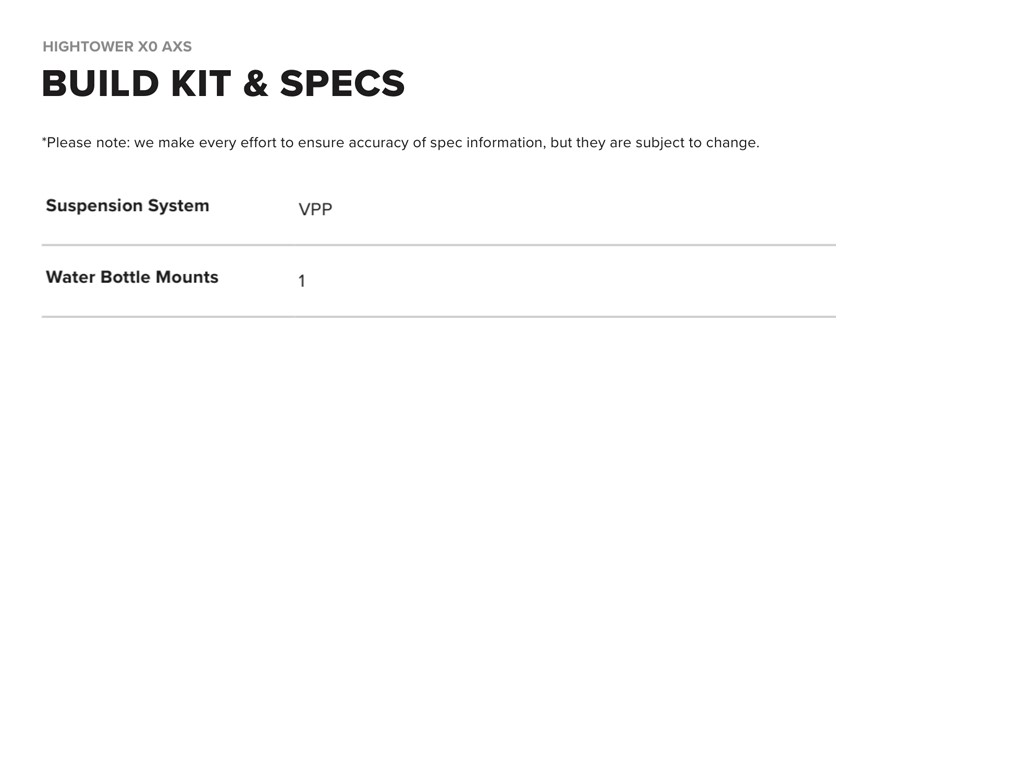Click AXS in the model subtitle
The width and height of the screenshot is (1024, 768).
177,47
